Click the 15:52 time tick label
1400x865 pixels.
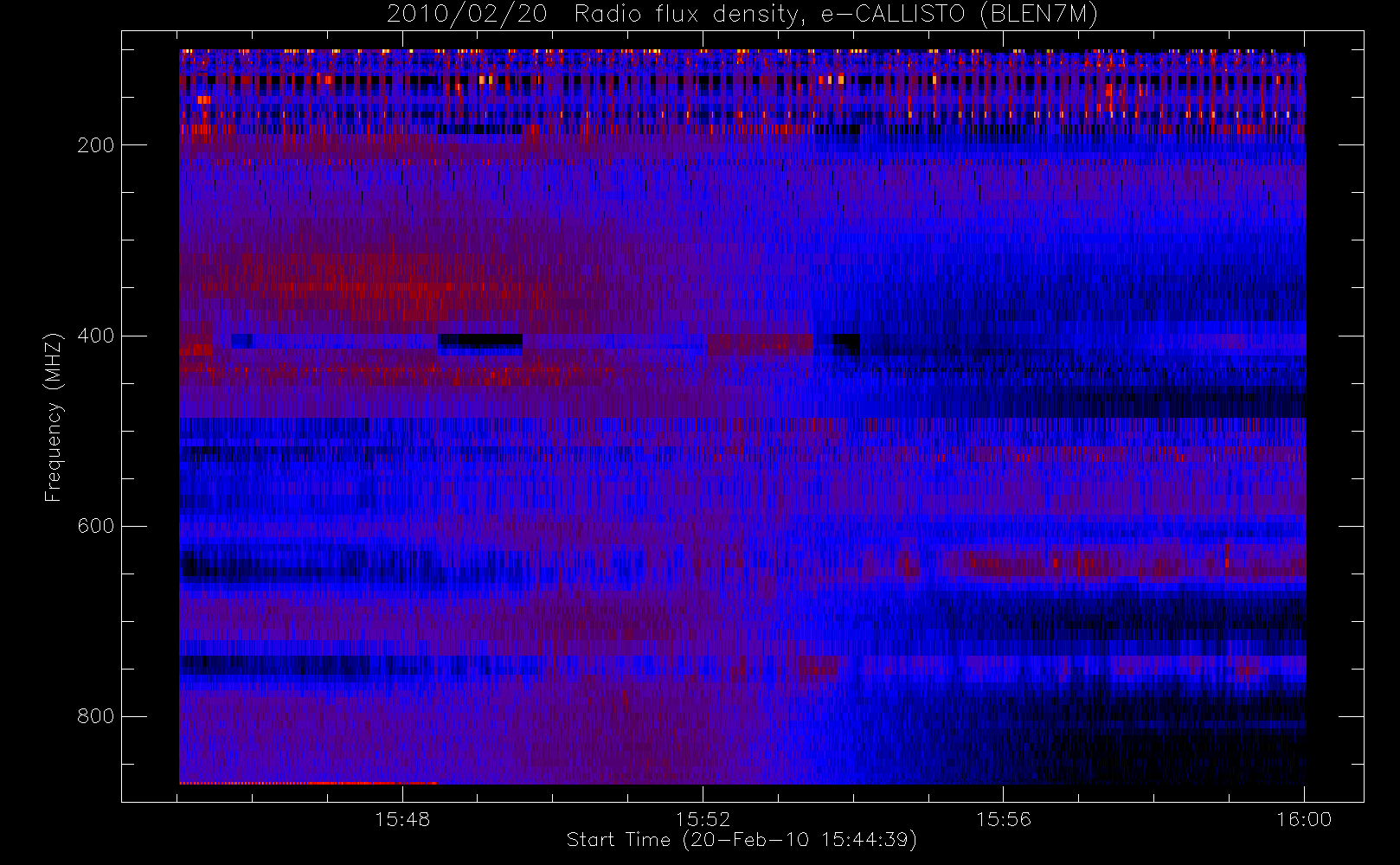point(703,819)
